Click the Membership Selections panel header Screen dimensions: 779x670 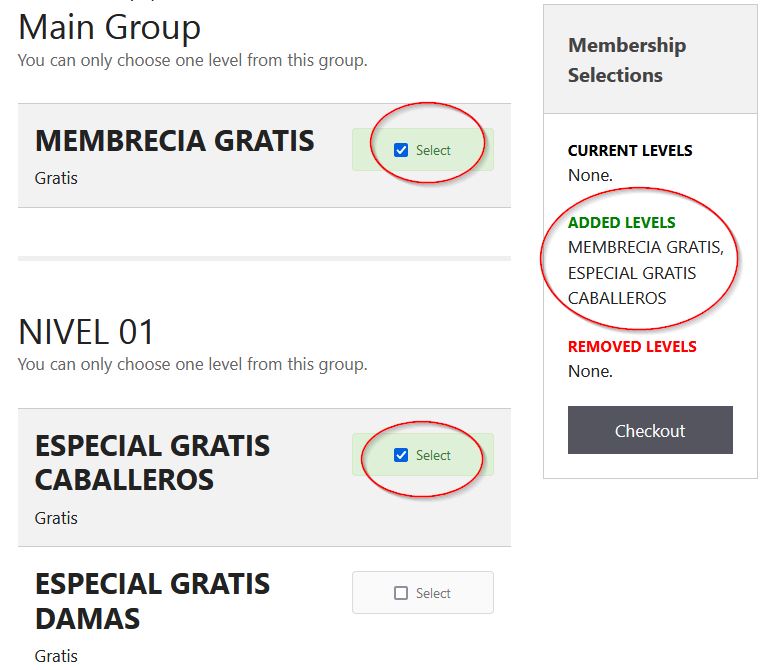click(627, 60)
